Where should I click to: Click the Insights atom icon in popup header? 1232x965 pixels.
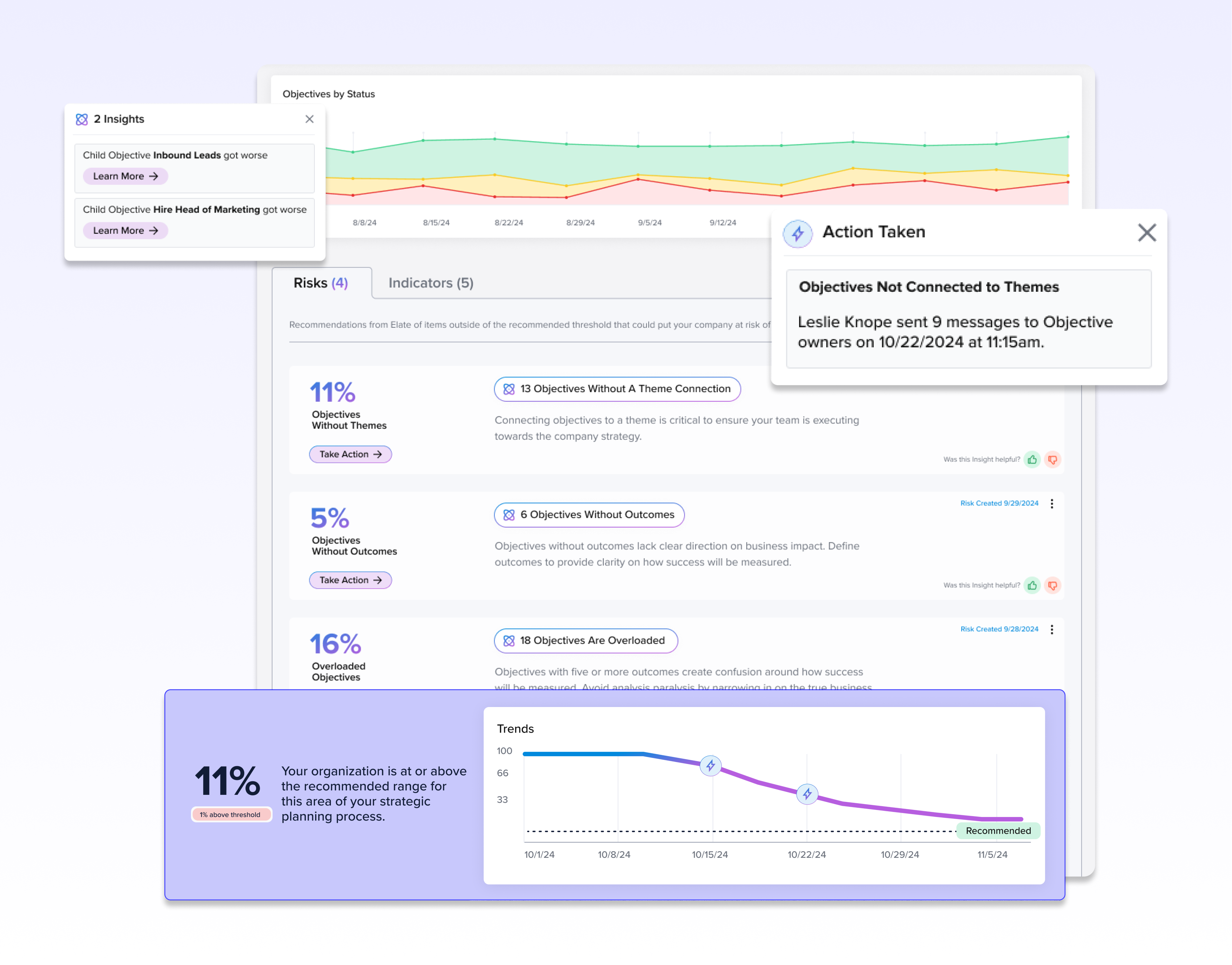82,119
